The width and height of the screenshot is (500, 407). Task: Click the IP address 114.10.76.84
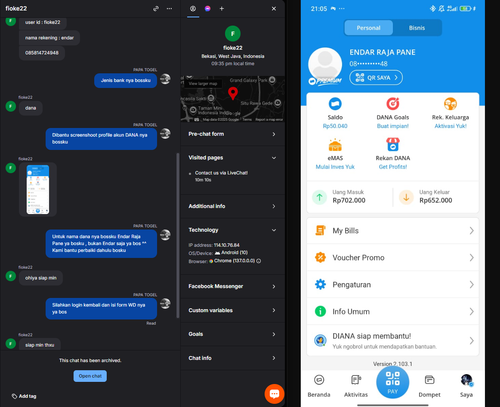click(227, 245)
